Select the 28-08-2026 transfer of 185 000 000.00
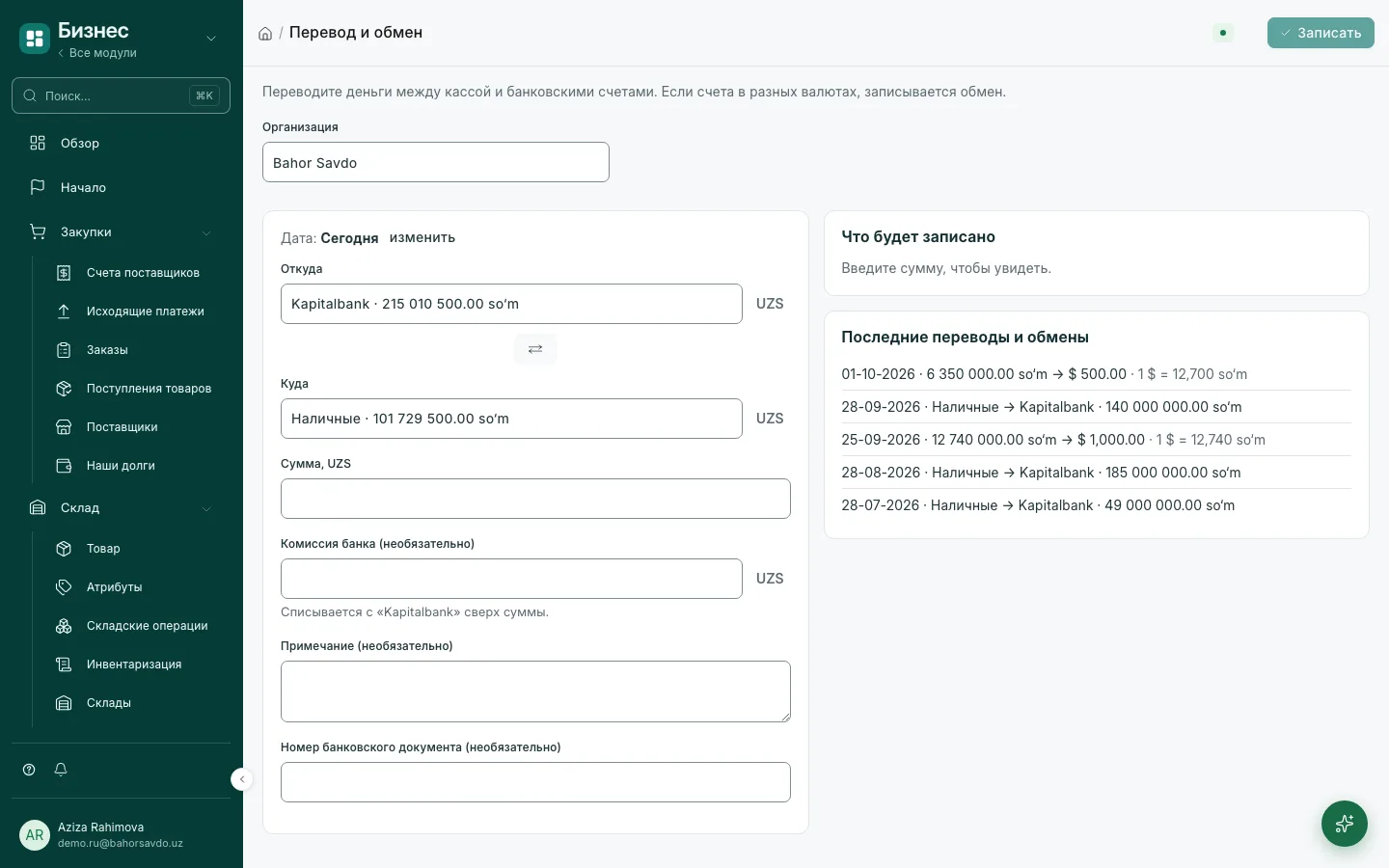 point(1097,473)
